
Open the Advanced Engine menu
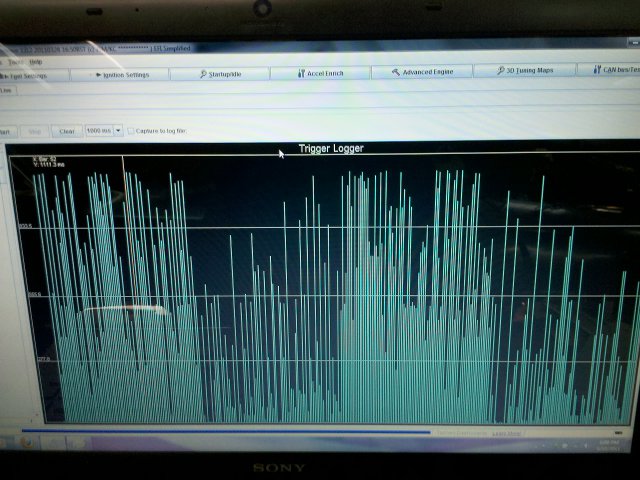tap(423, 72)
